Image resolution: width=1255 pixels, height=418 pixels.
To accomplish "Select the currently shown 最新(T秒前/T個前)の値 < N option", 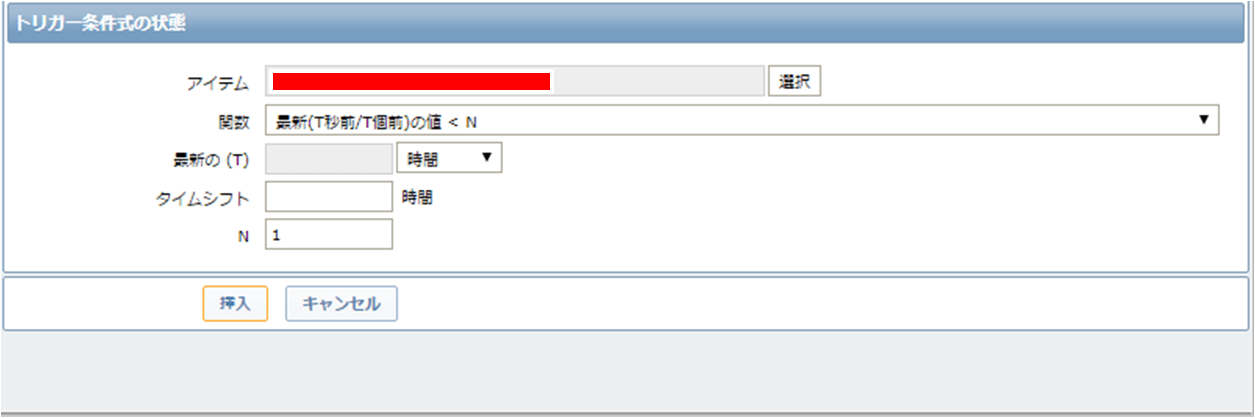I will coord(377,121).
